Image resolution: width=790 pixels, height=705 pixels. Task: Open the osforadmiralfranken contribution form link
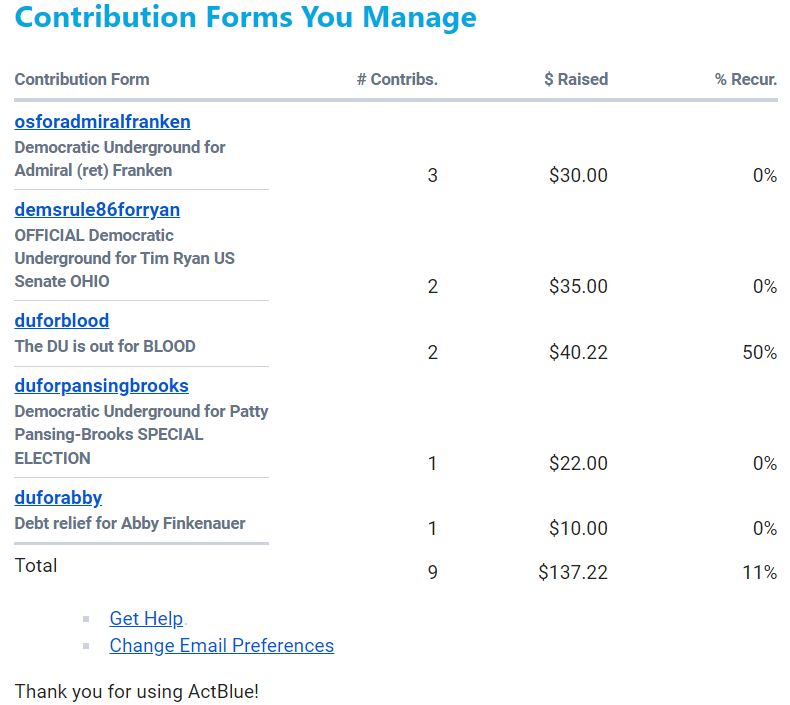[102, 122]
